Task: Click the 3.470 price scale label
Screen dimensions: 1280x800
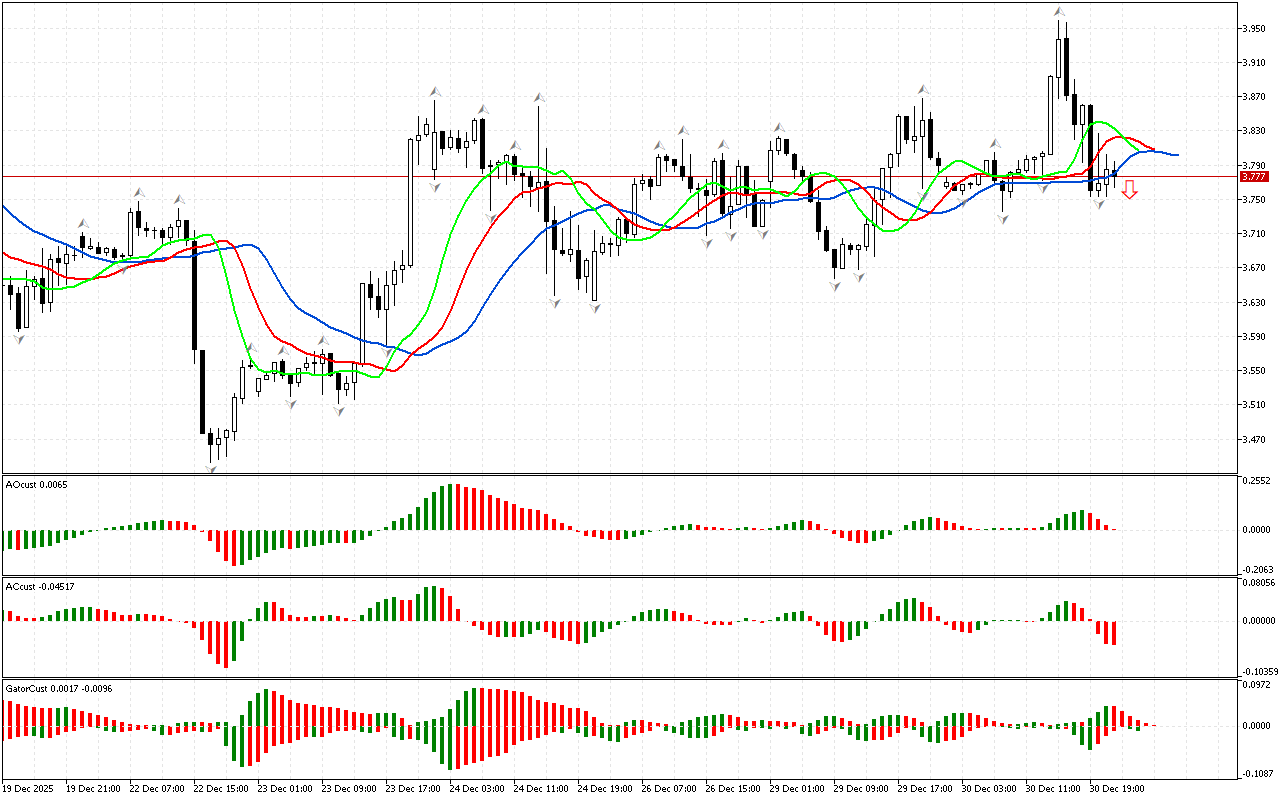Action: pyautogui.click(x=1253, y=439)
